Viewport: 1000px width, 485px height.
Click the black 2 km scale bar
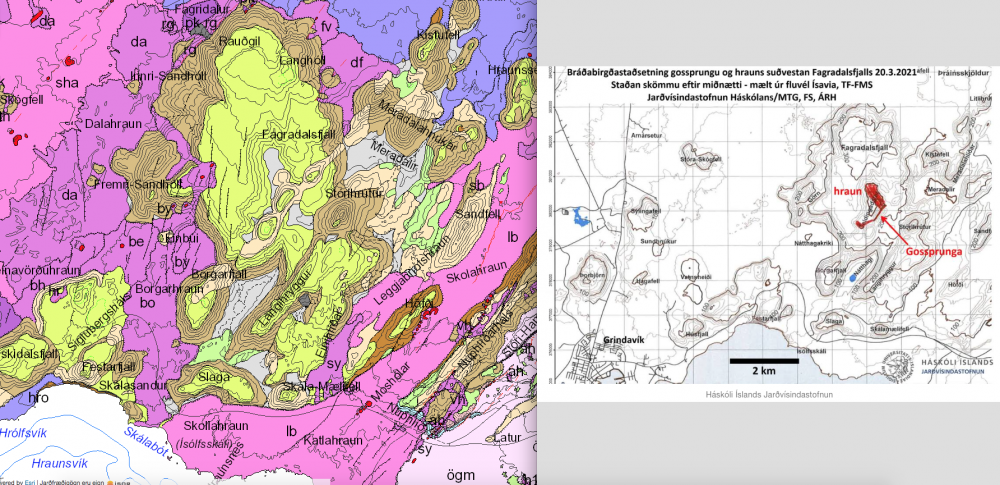[762, 359]
